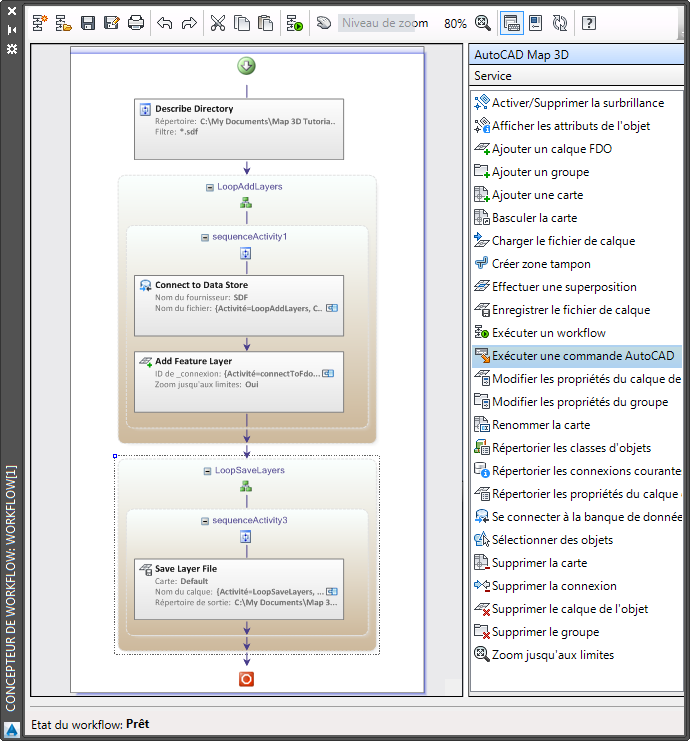Pick Zoom jusqu'aux limites activity
Screen dimensions: 690x741
coord(577,655)
